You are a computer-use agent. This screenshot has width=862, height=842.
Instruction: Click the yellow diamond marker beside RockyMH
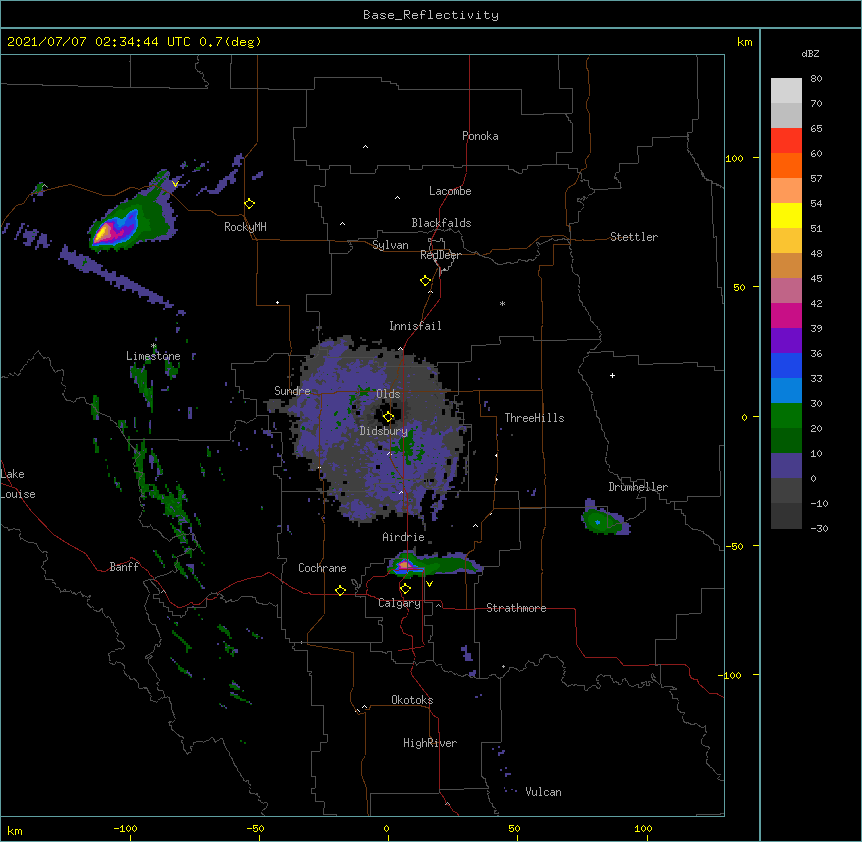[250, 204]
